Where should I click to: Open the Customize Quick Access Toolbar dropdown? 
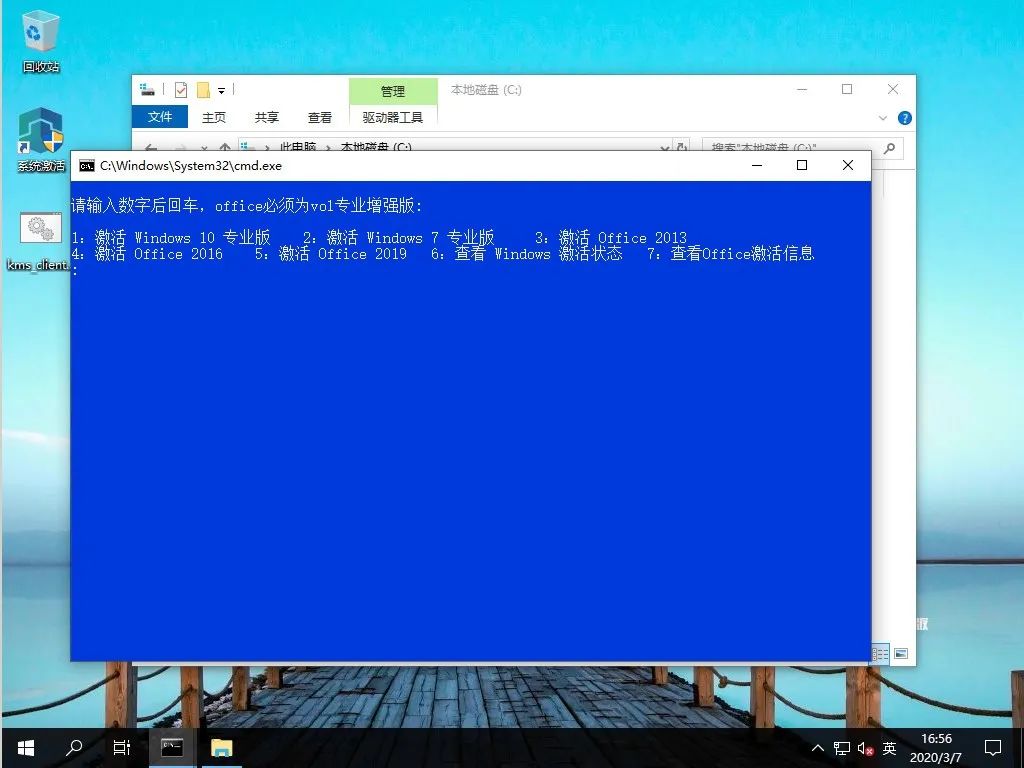pos(221,91)
